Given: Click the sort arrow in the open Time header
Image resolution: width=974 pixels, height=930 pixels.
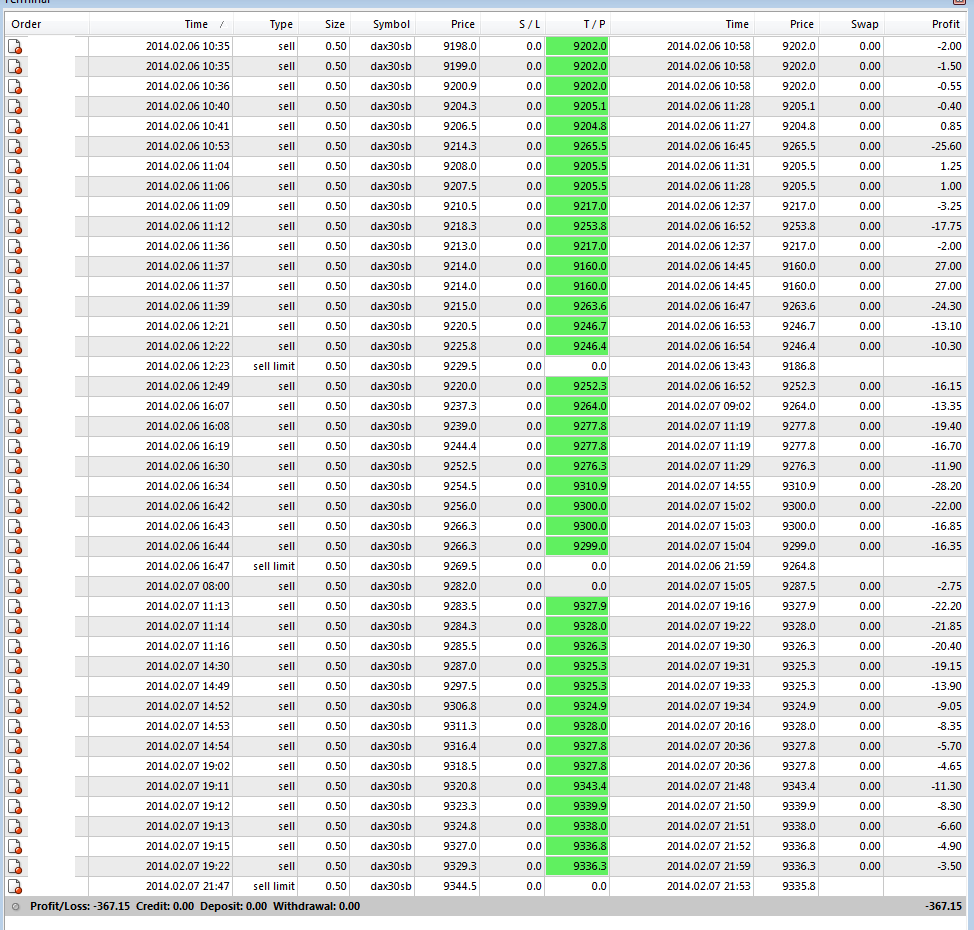Looking at the screenshot, I should [222, 24].
